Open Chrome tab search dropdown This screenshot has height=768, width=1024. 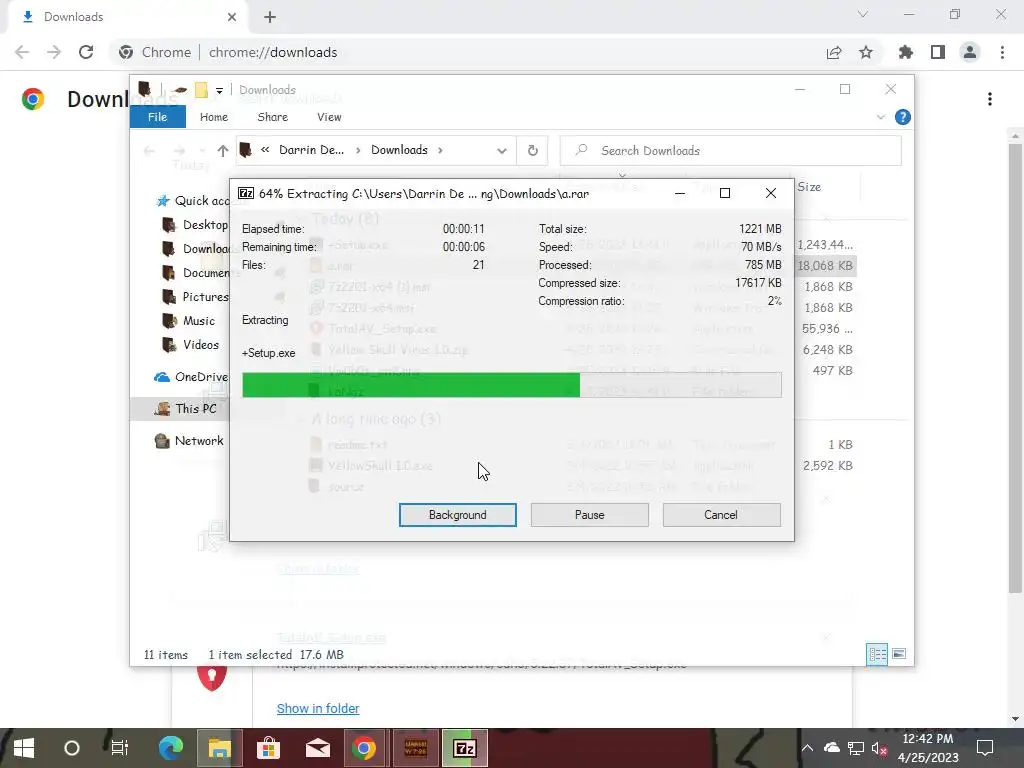(x=863, y=14)
